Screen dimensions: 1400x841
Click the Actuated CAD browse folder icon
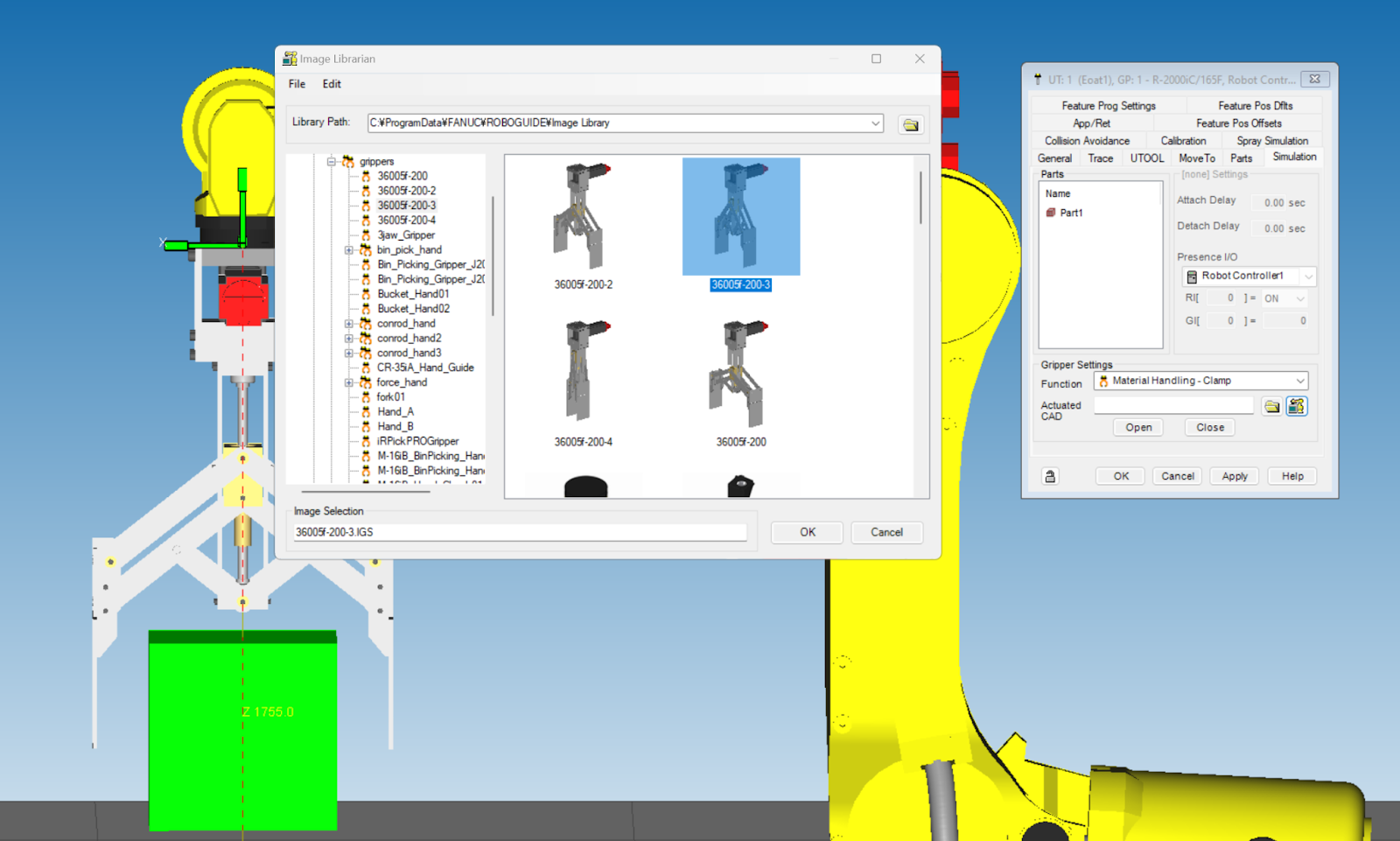point(1271,407)
